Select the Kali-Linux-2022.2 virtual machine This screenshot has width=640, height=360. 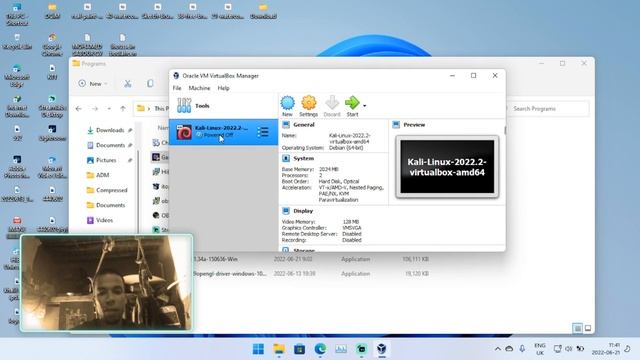(x=223, y=132)
